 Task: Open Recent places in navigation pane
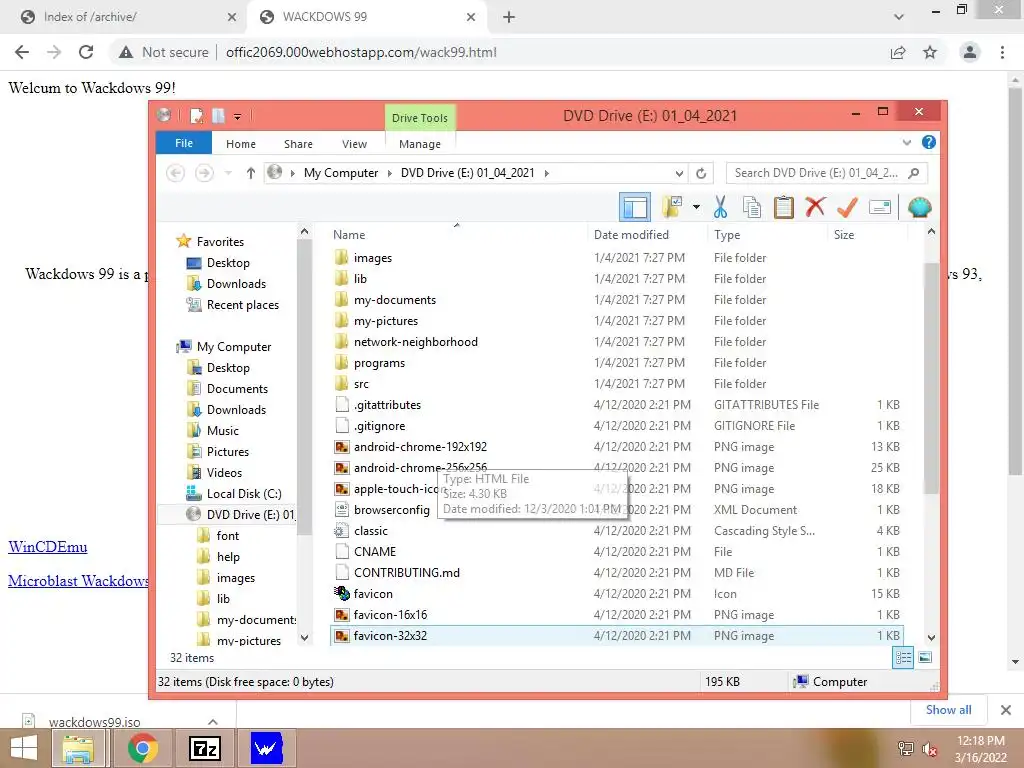click(242, 305)
